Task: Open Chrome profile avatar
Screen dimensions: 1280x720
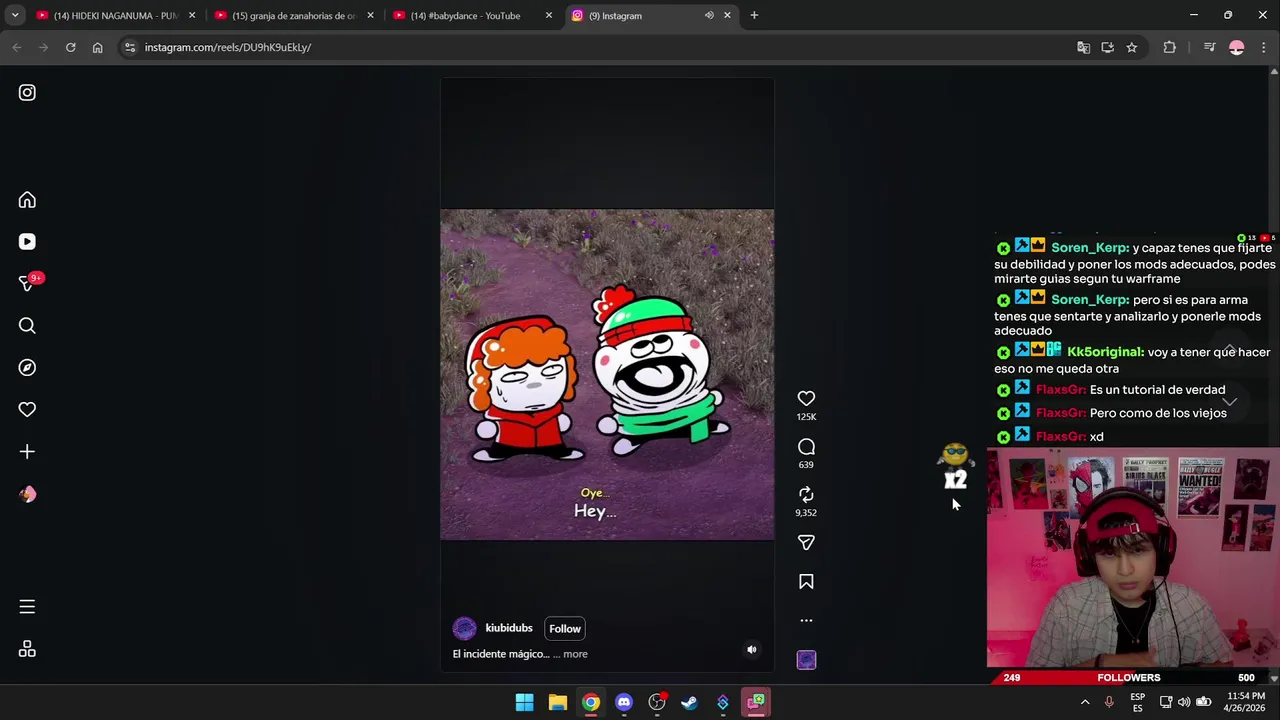Action: pos(1237,47)
